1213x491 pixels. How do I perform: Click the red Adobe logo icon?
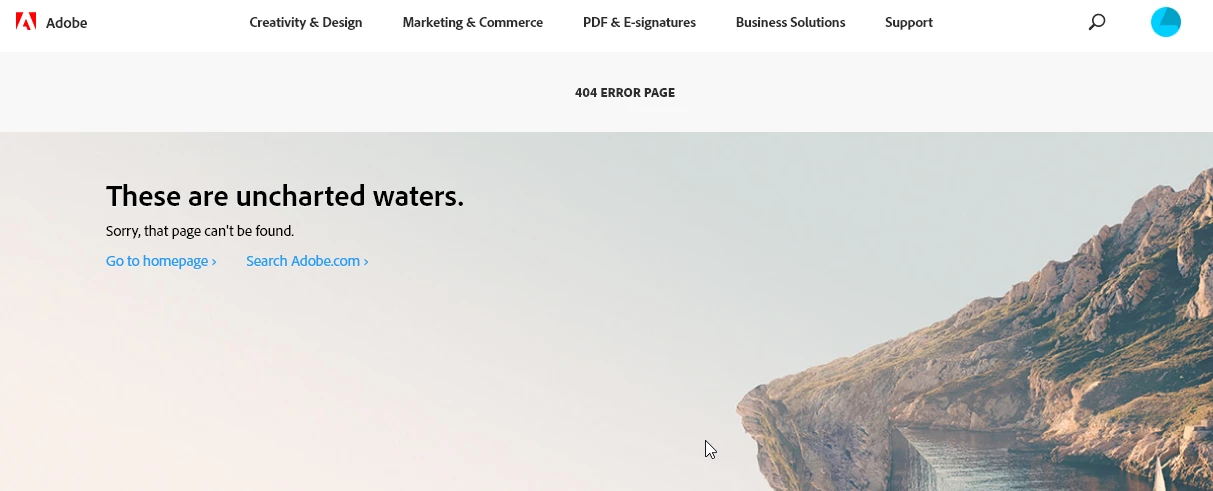tap(26, 21)
